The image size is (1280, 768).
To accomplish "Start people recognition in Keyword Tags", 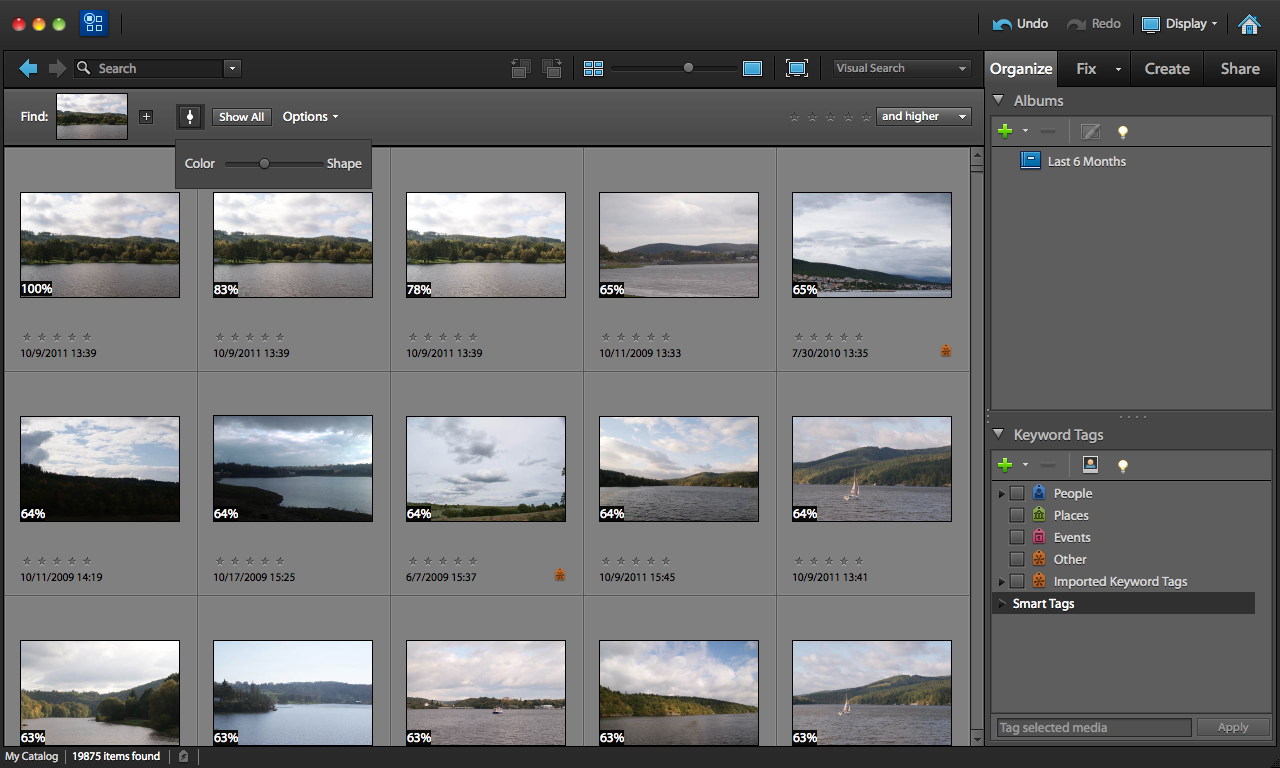I will click(1091, 465).
